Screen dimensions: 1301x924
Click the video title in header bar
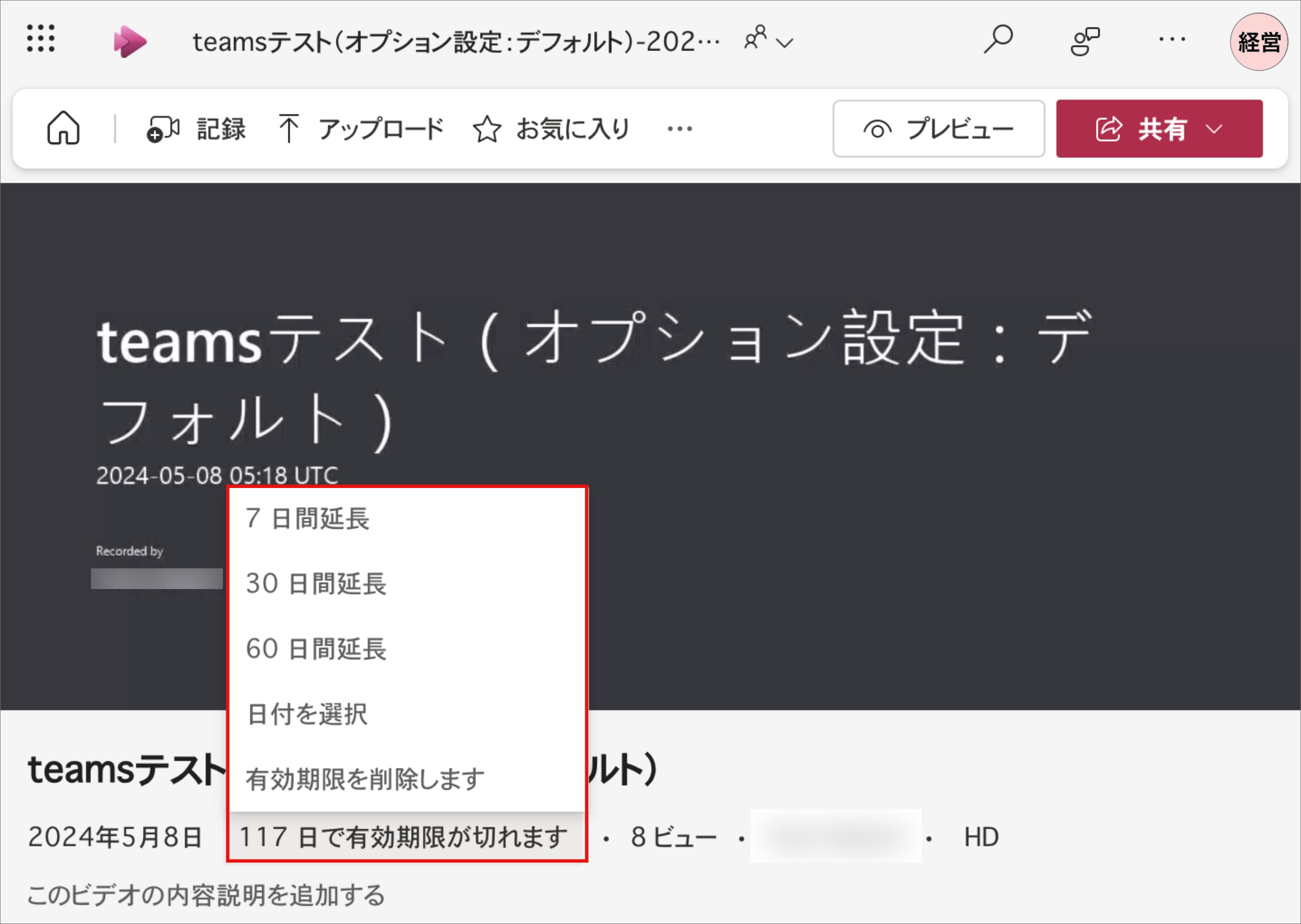[456, 41]
